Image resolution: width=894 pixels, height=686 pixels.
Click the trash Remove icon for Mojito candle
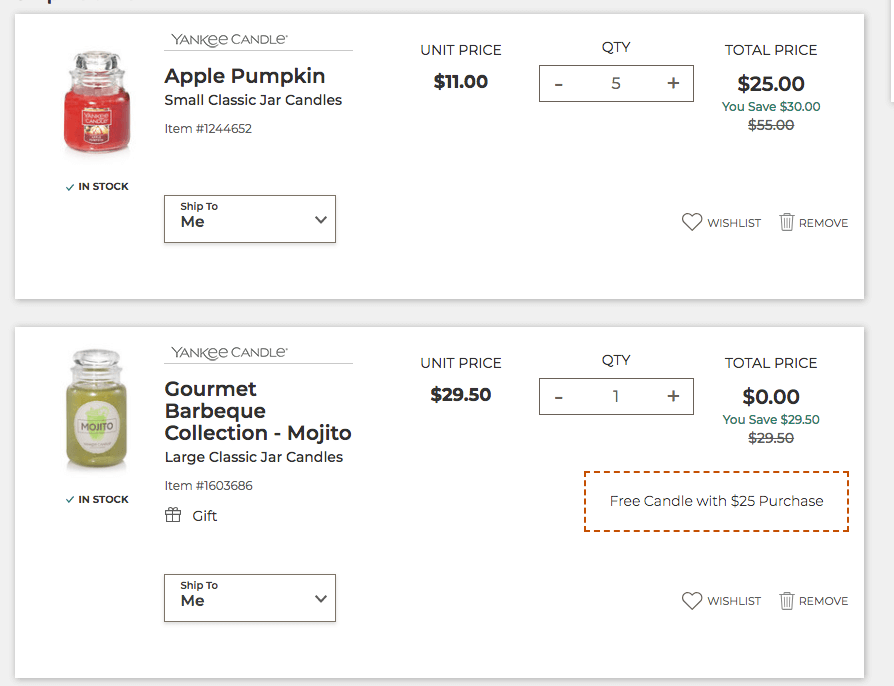point(786,600)
